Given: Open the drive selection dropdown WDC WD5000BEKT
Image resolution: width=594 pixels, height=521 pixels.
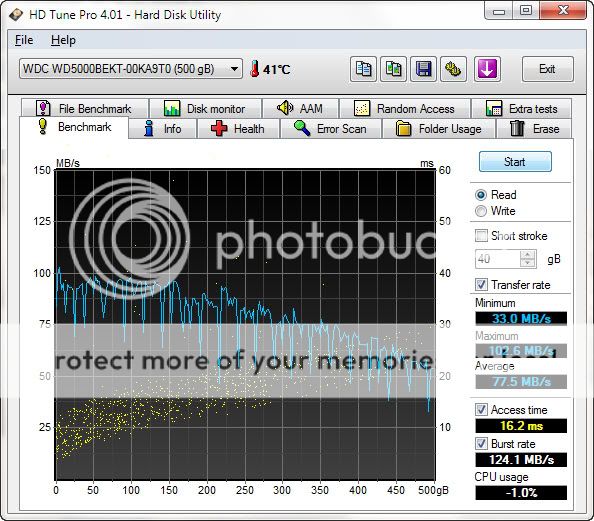Looking at the screenshot, I should 131,69.
